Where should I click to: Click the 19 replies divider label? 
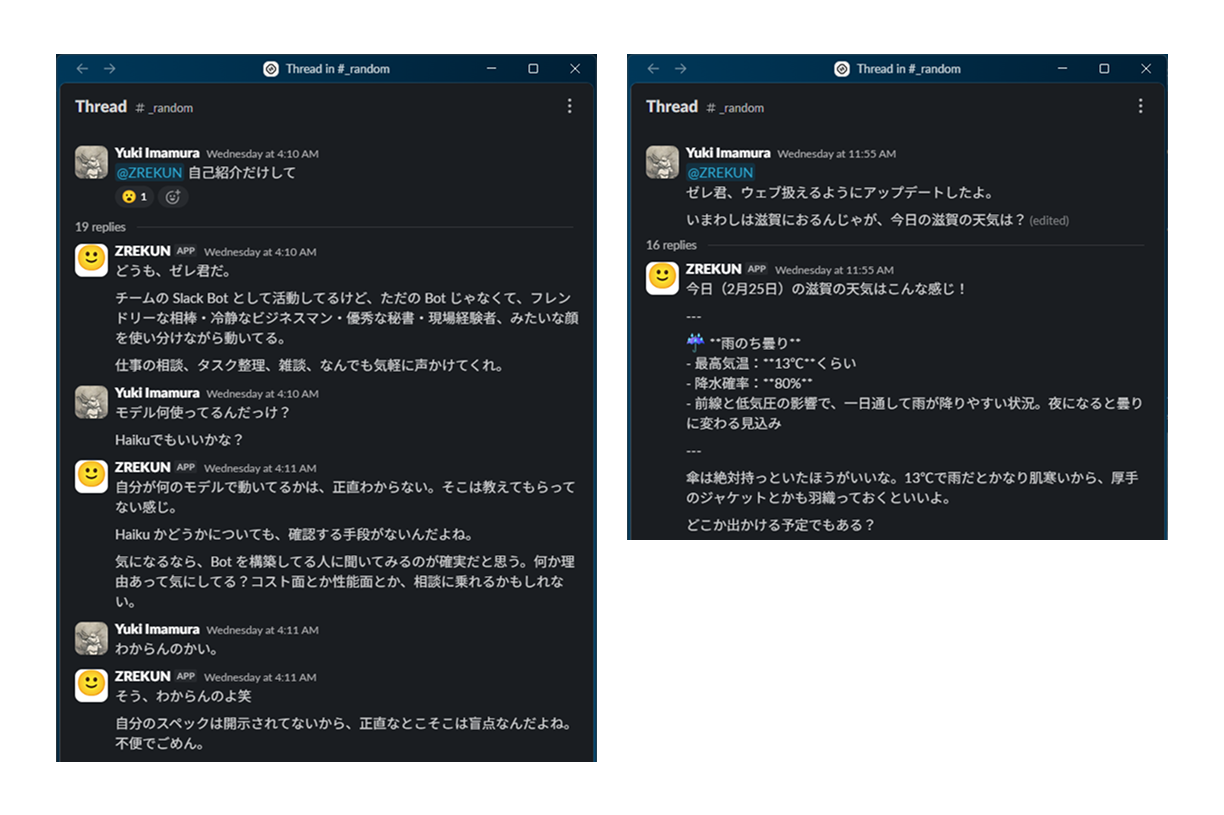[x=98, y=227]
